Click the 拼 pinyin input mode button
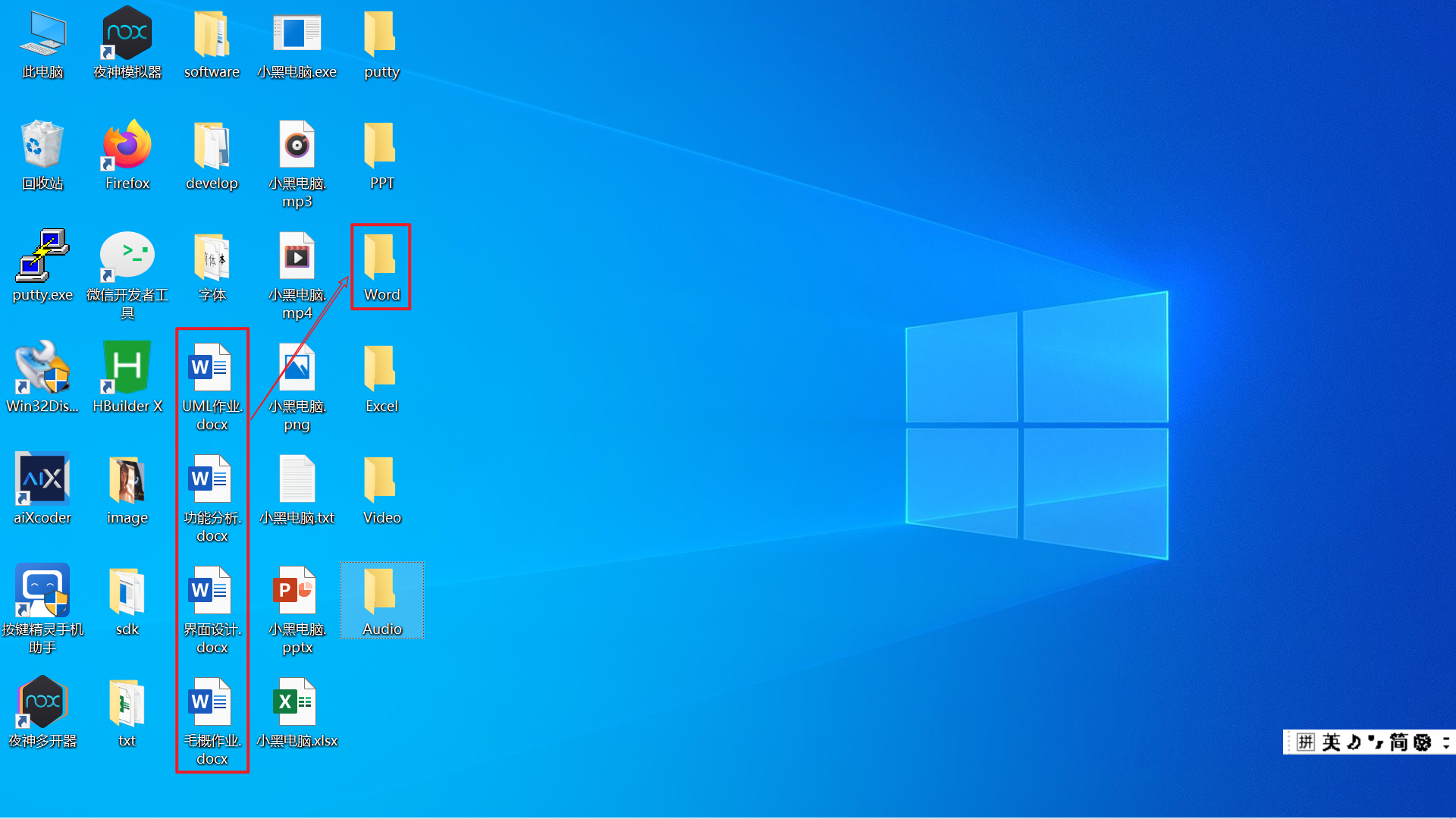 tap(1305, 742)
